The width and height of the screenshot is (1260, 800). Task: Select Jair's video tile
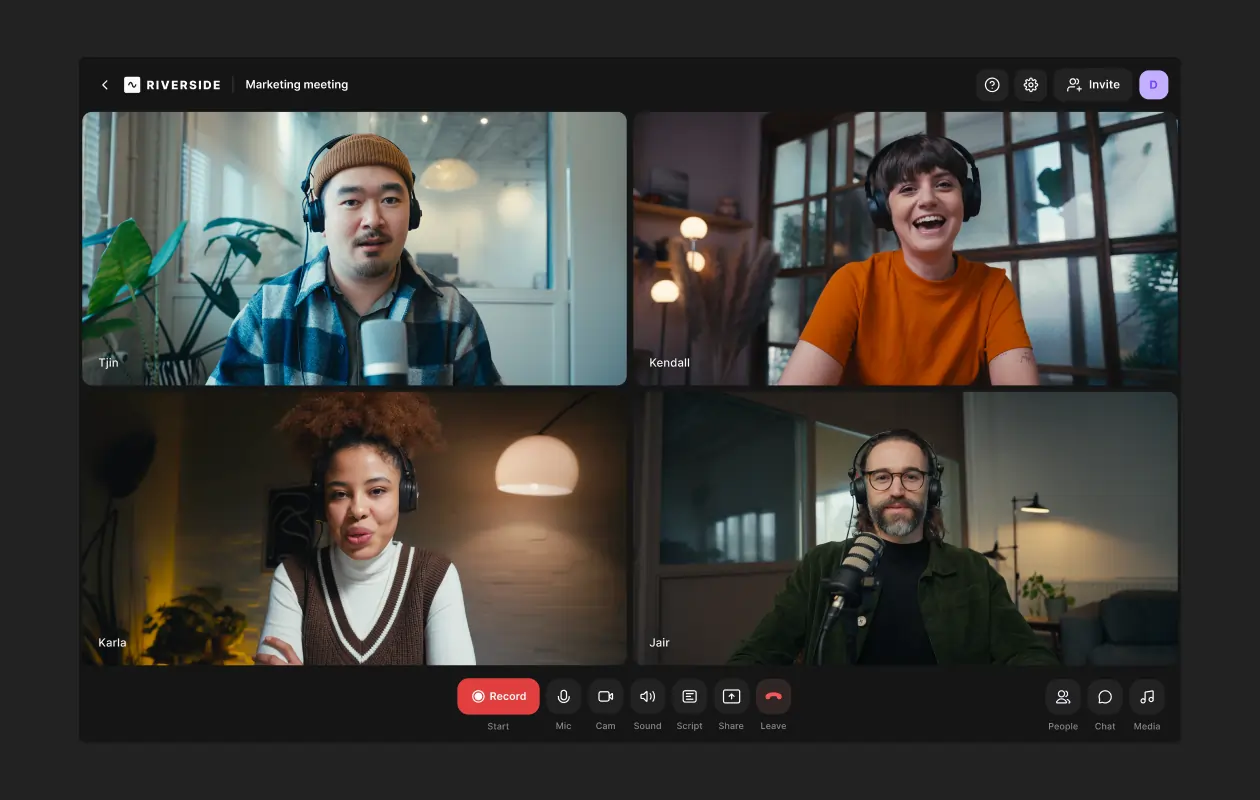906,528
